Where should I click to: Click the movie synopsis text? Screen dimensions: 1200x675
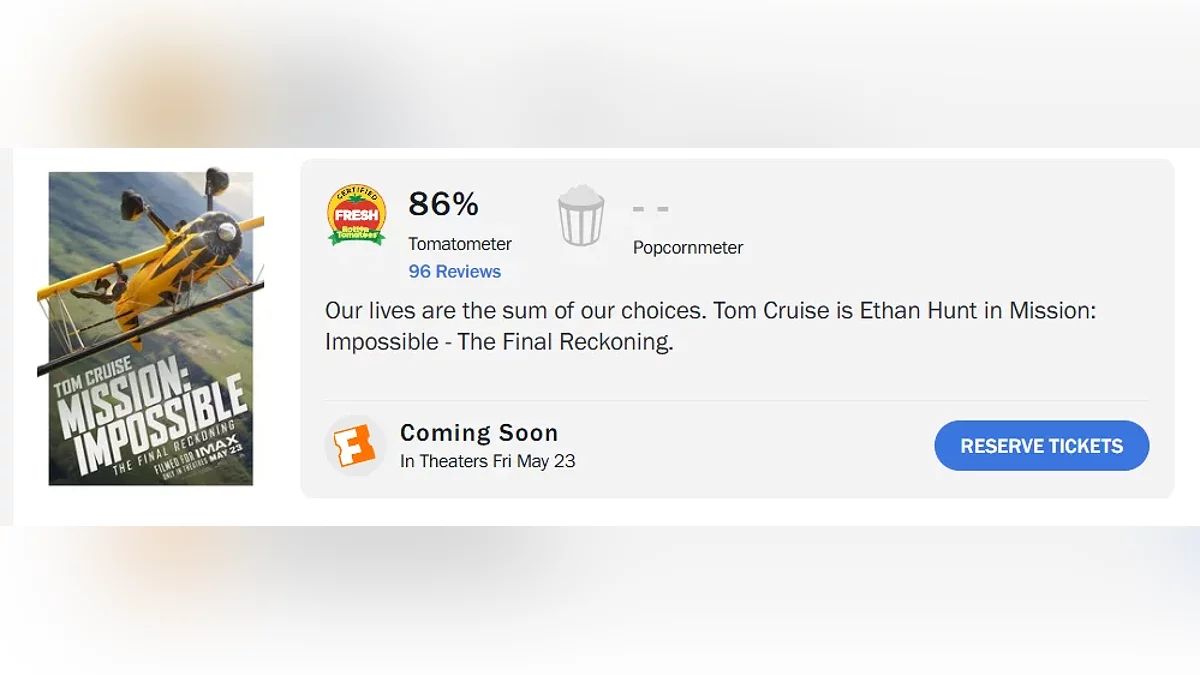click(710, 325)
